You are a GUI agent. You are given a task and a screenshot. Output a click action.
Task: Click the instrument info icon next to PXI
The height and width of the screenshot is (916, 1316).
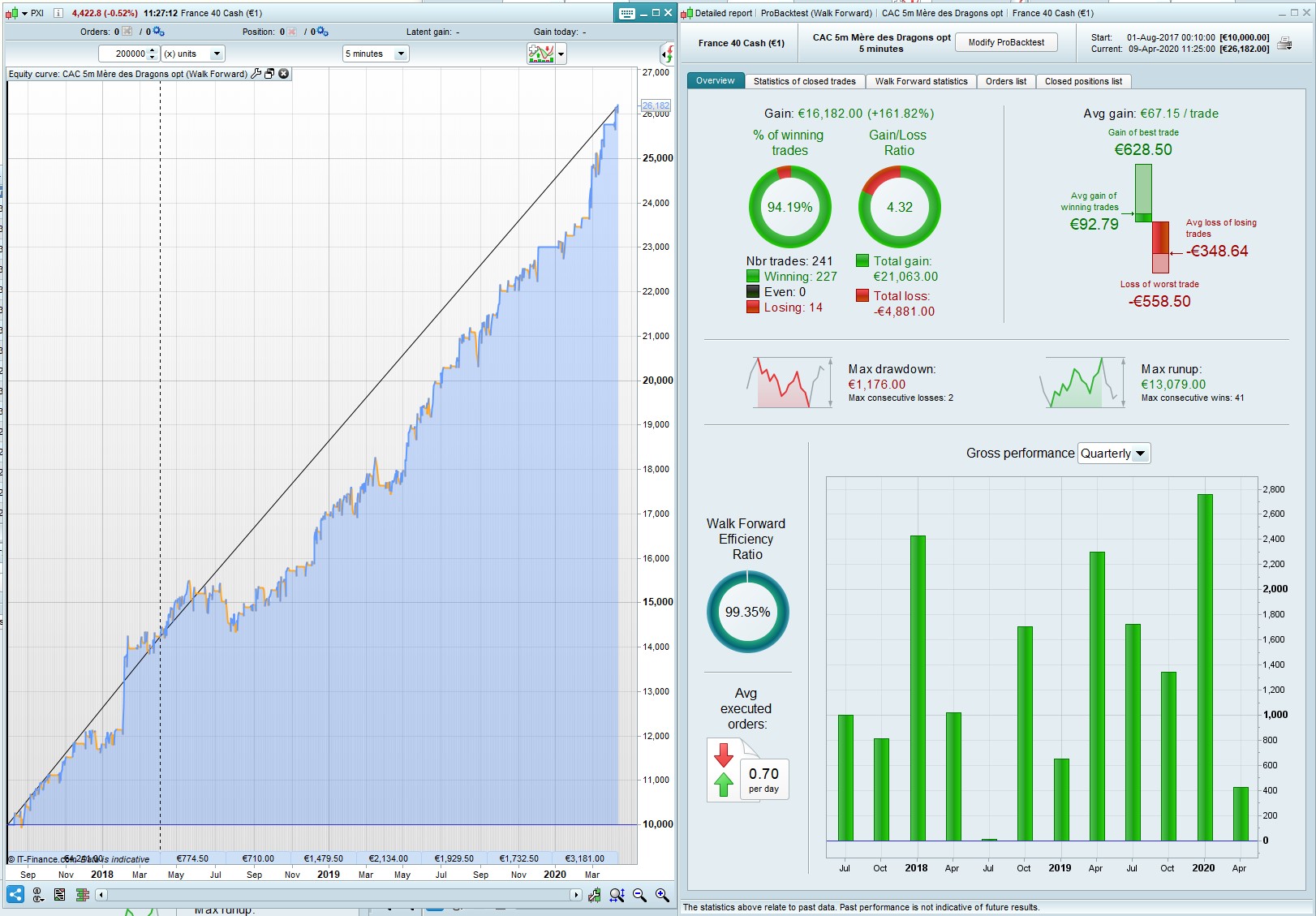coord(58,13)
